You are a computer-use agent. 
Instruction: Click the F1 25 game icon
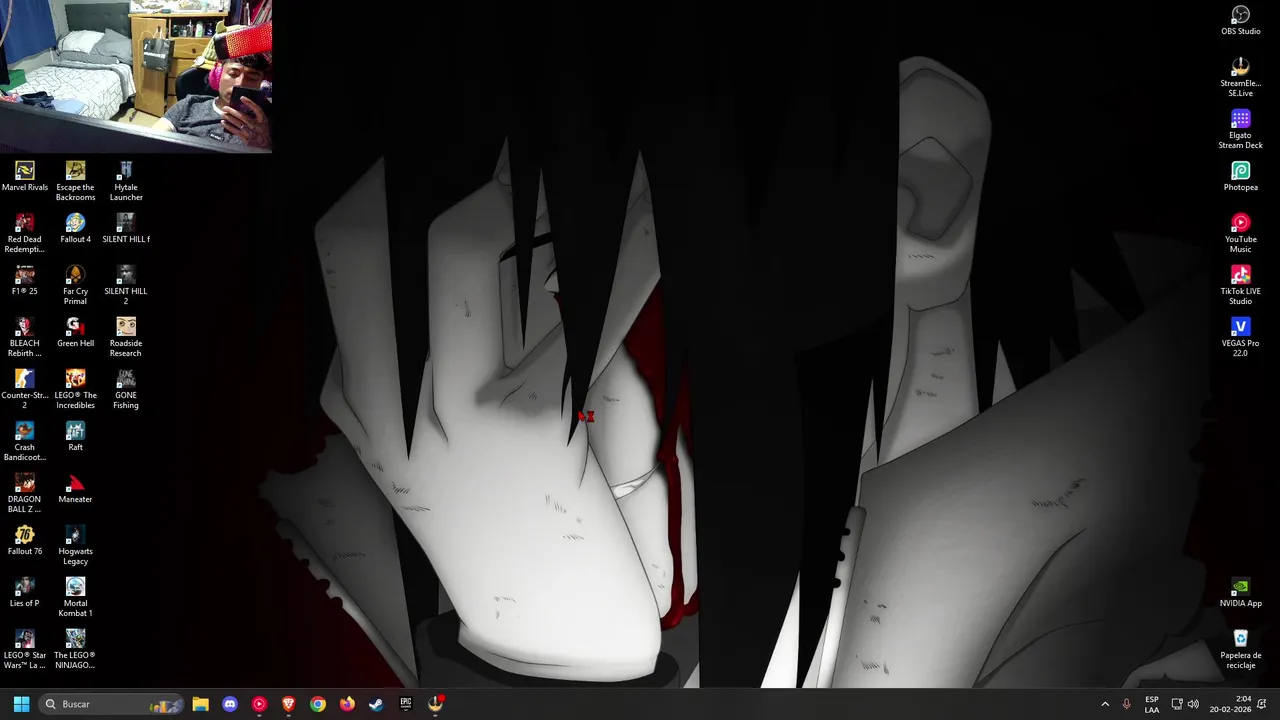[x=25, y=281]
